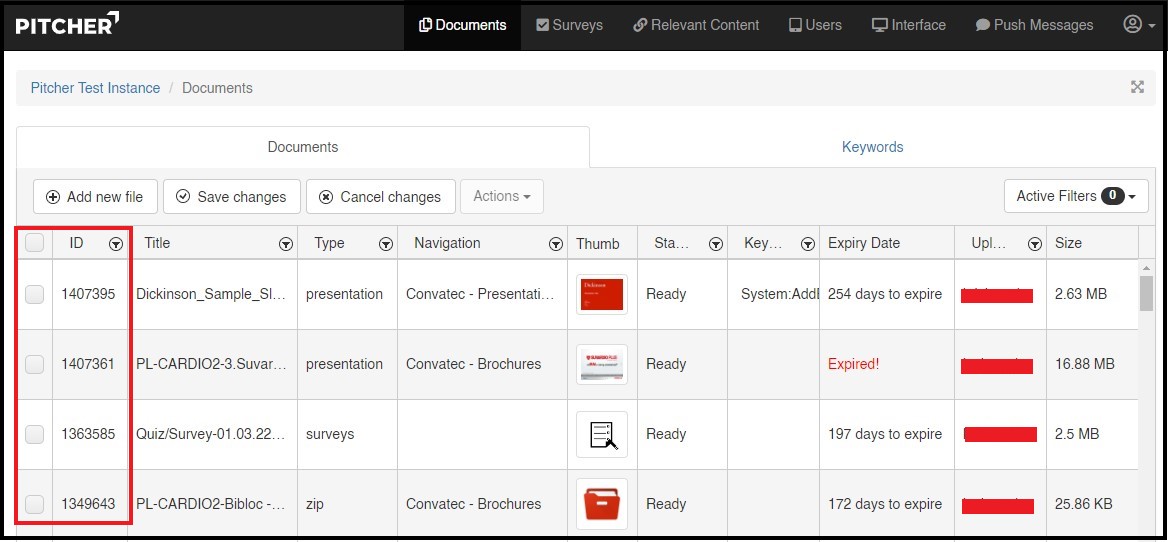The height and width of the screenshot is (542, 1168).
Task: Follow the Pitcher Test Instance breadcrumb link
Action: (x=95, y=88)
